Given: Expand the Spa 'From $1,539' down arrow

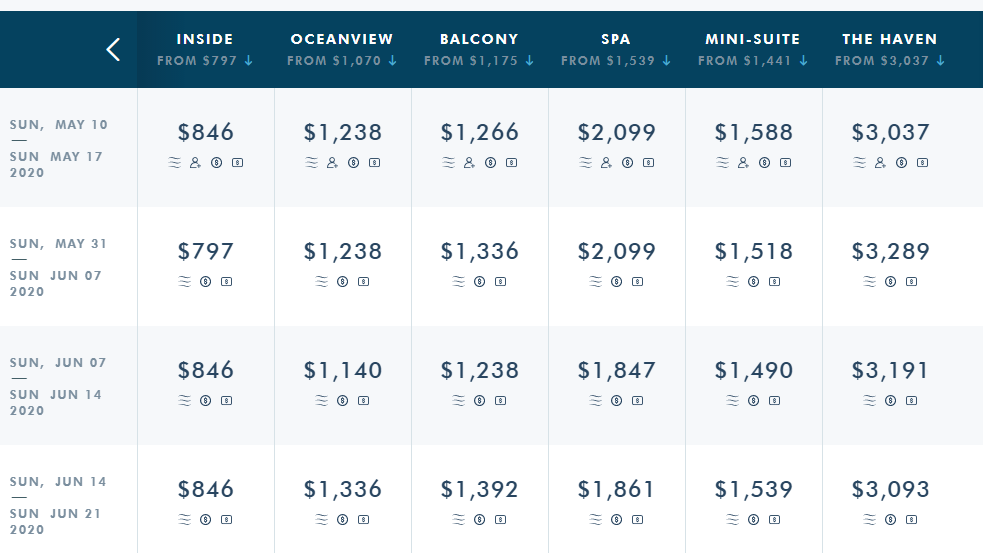Looking at the screenshot, I should [x=665, y=61].
